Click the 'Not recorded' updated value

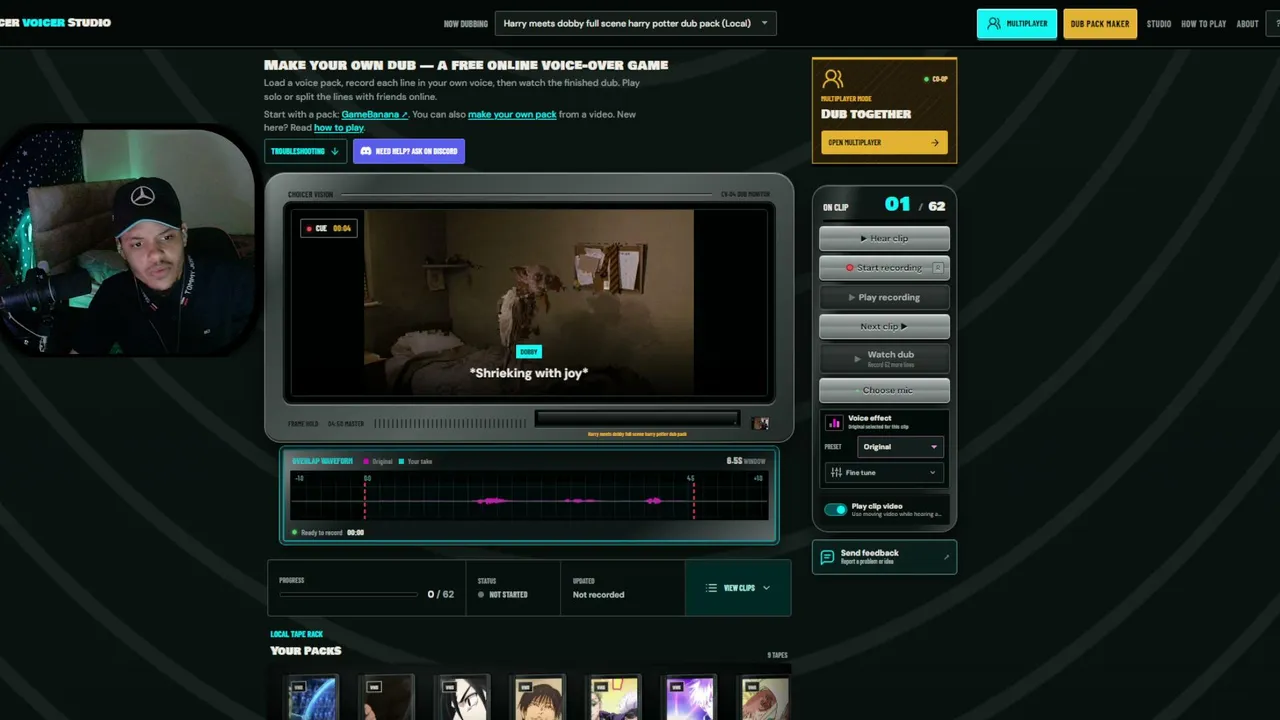598,595
